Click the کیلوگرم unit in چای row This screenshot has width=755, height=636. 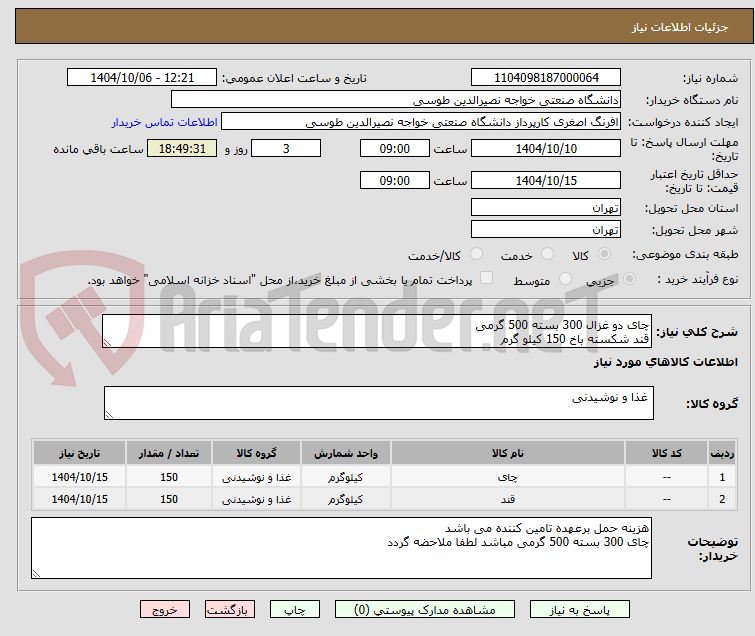click(x=346, y=477)
